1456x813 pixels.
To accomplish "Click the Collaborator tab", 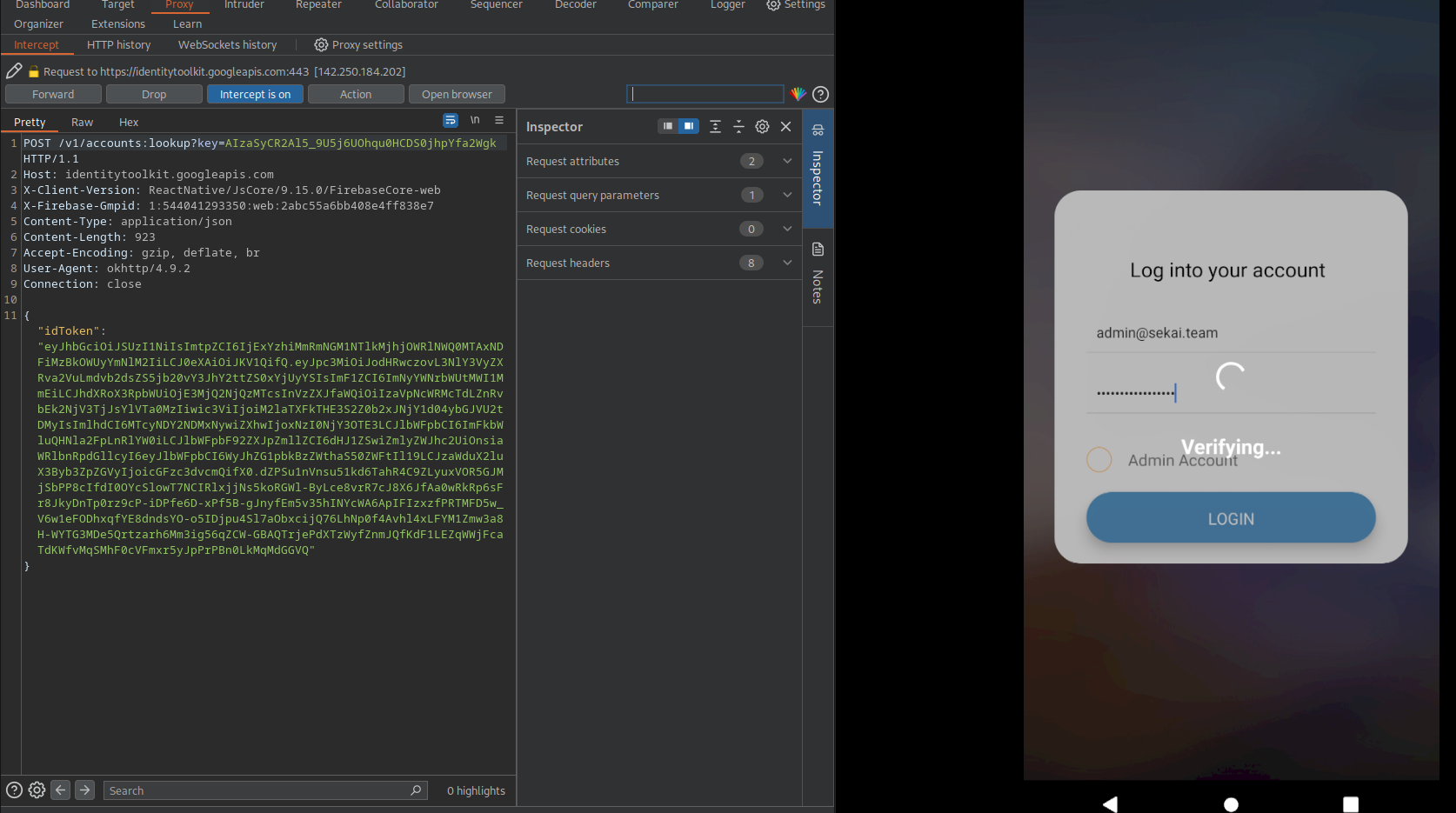I will coord(406,5).
